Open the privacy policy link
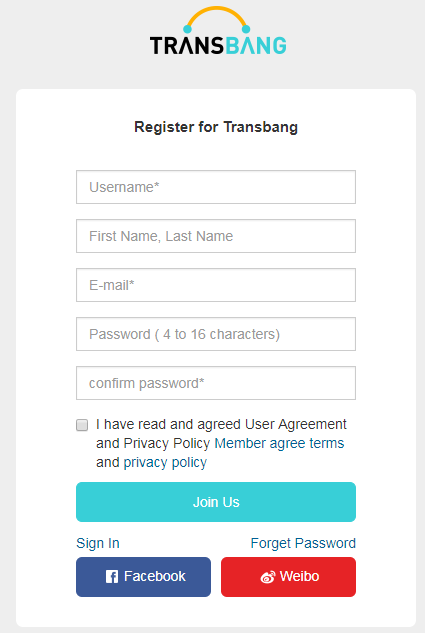 (x=165, y=462)
